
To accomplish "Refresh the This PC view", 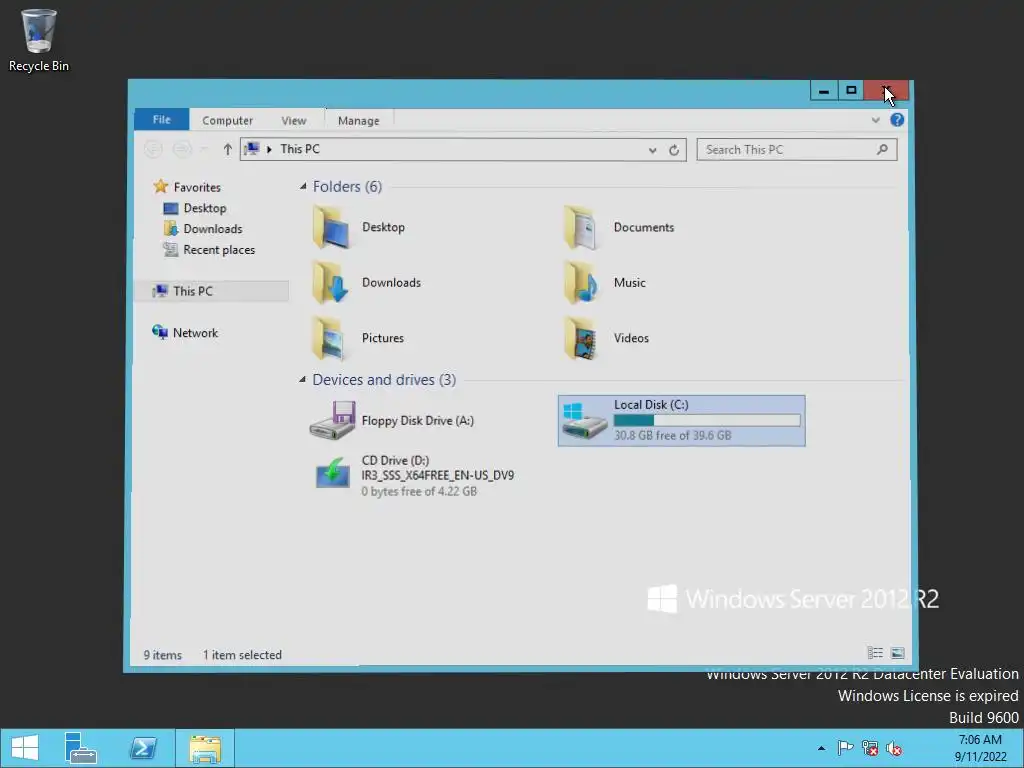I will point(674,150).
